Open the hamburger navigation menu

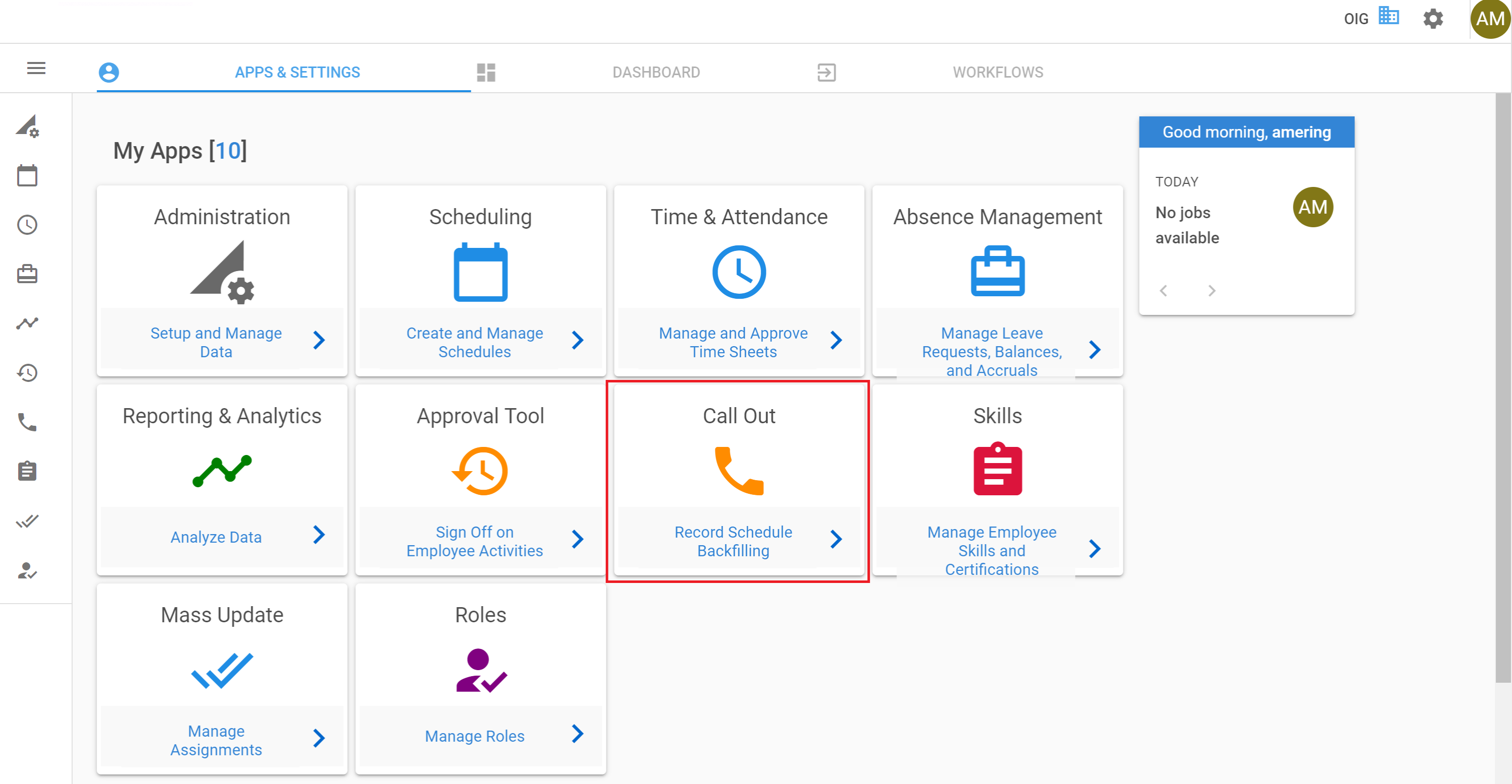(36, 69)
